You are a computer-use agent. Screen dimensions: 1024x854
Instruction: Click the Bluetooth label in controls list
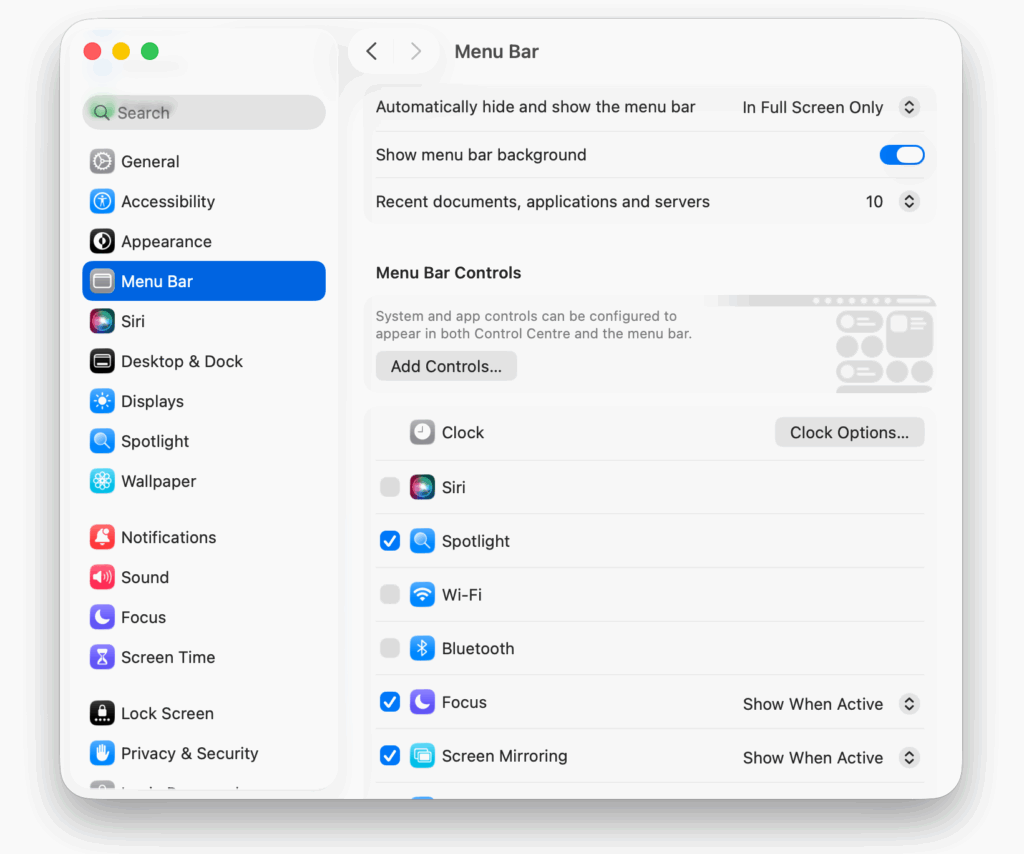[478, 648]
